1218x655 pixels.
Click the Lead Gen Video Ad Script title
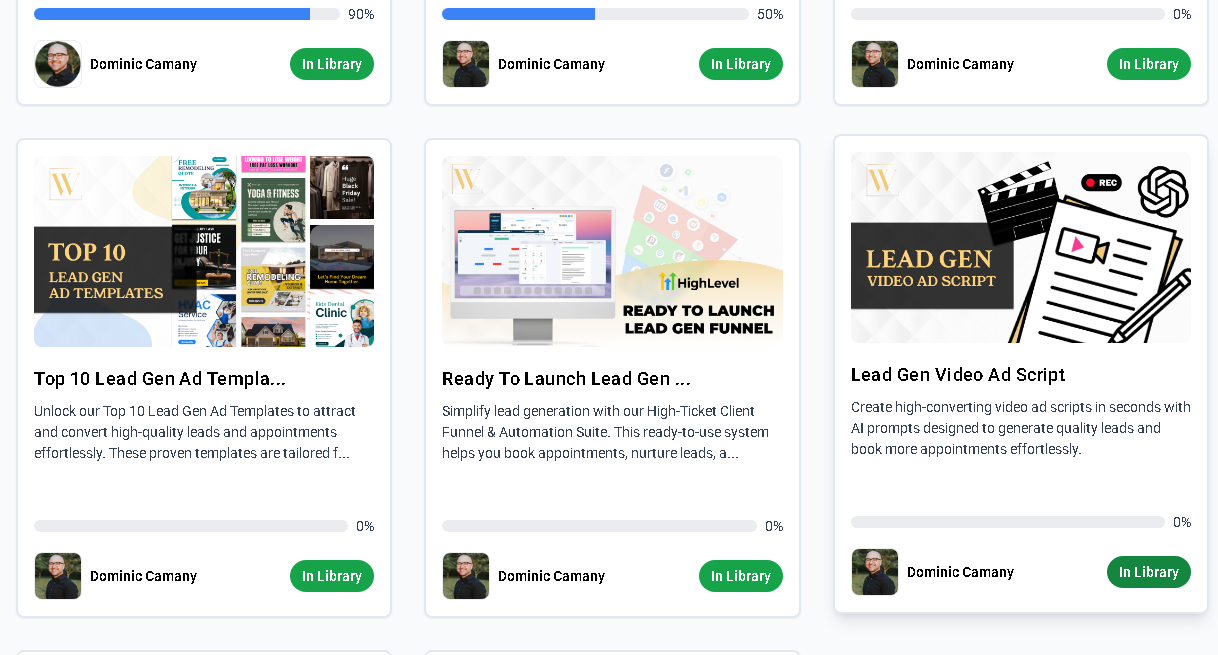point(958,375)
